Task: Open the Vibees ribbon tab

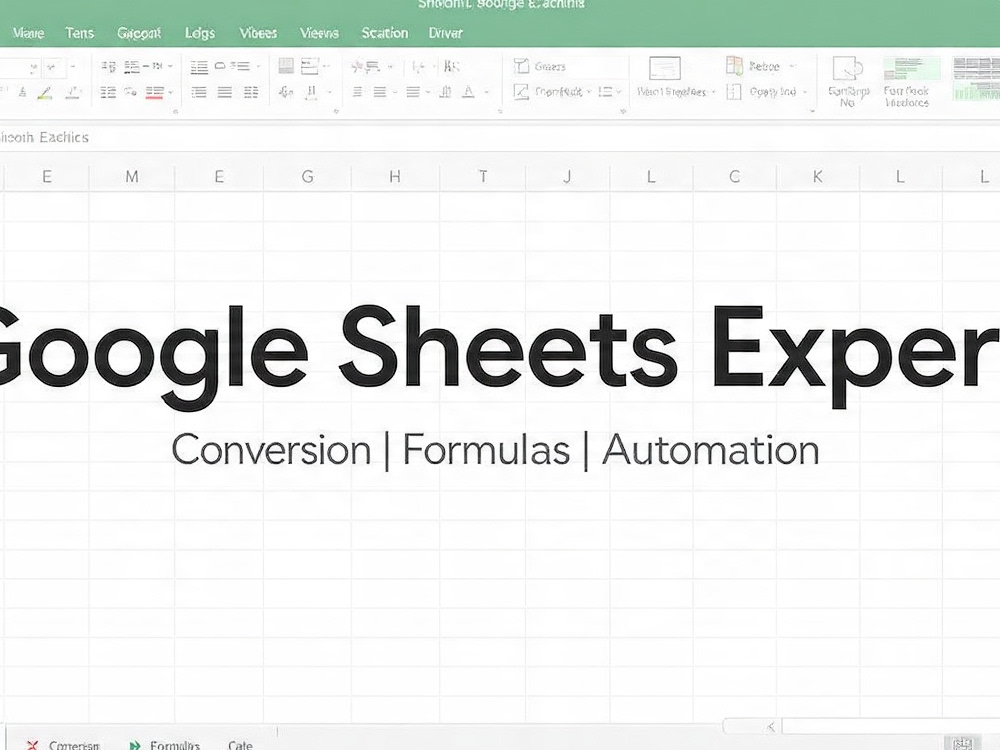Action: click(x=258, y=33)
